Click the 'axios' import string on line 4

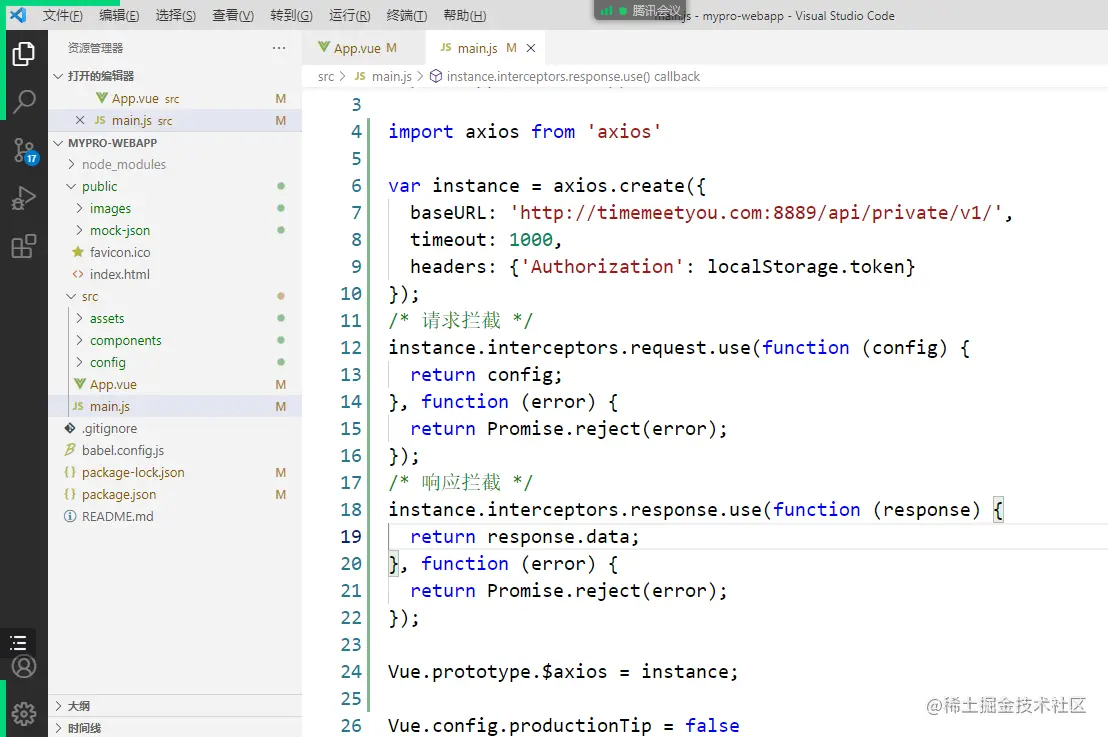pos(624,132)
